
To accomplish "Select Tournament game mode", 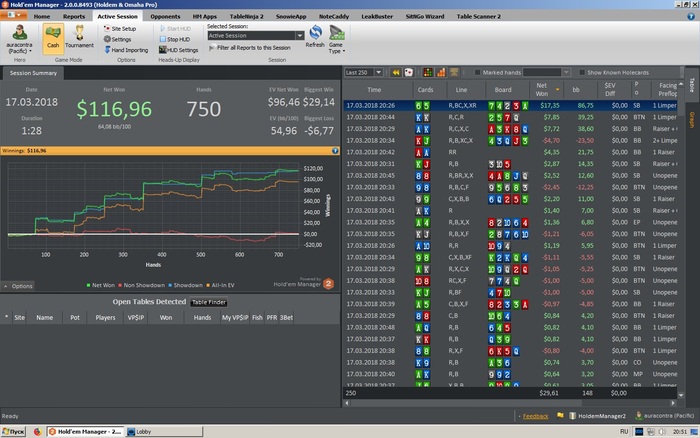I will point(79,37).
